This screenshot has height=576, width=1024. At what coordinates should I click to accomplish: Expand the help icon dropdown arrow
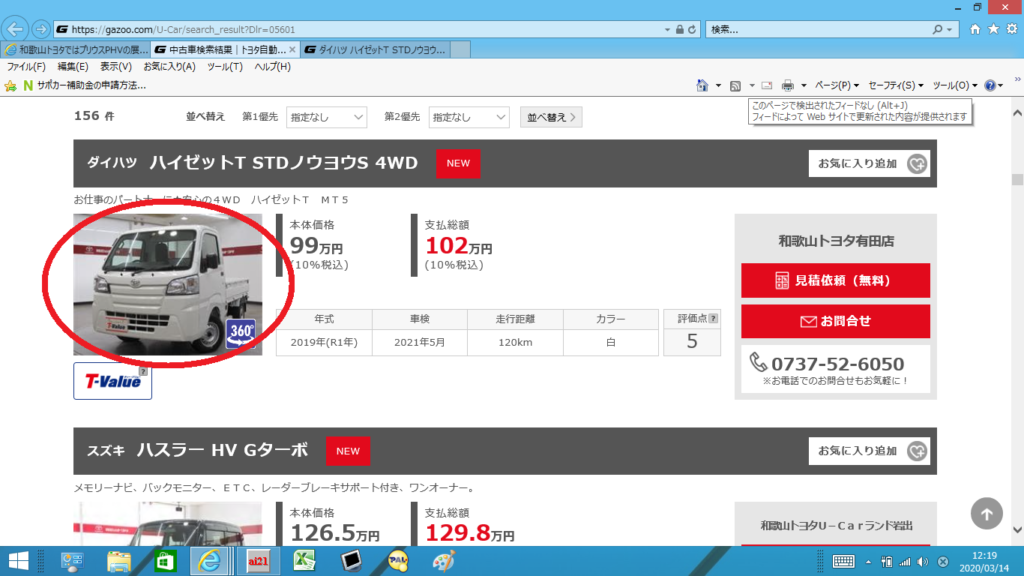click(x=1000, y=86)
